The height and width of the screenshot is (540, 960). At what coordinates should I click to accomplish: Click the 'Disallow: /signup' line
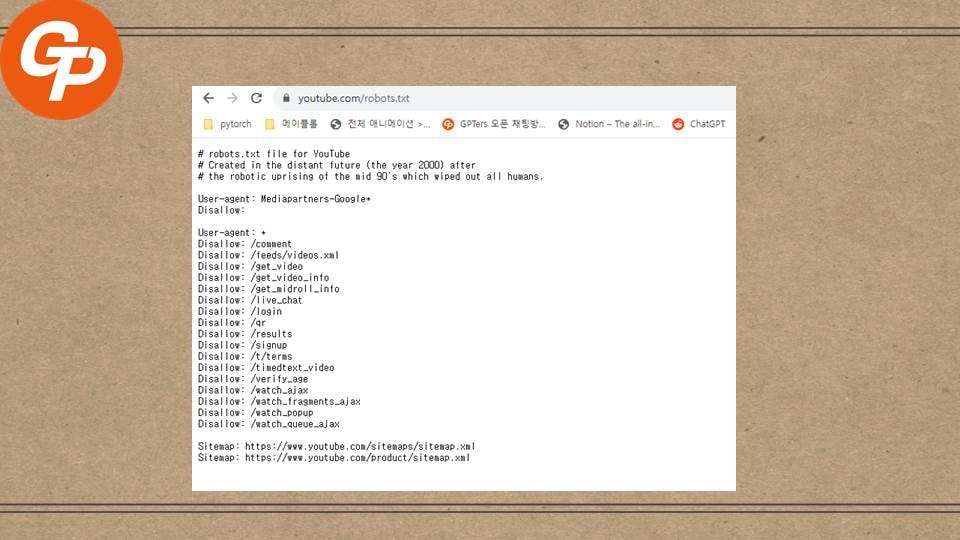242,345
